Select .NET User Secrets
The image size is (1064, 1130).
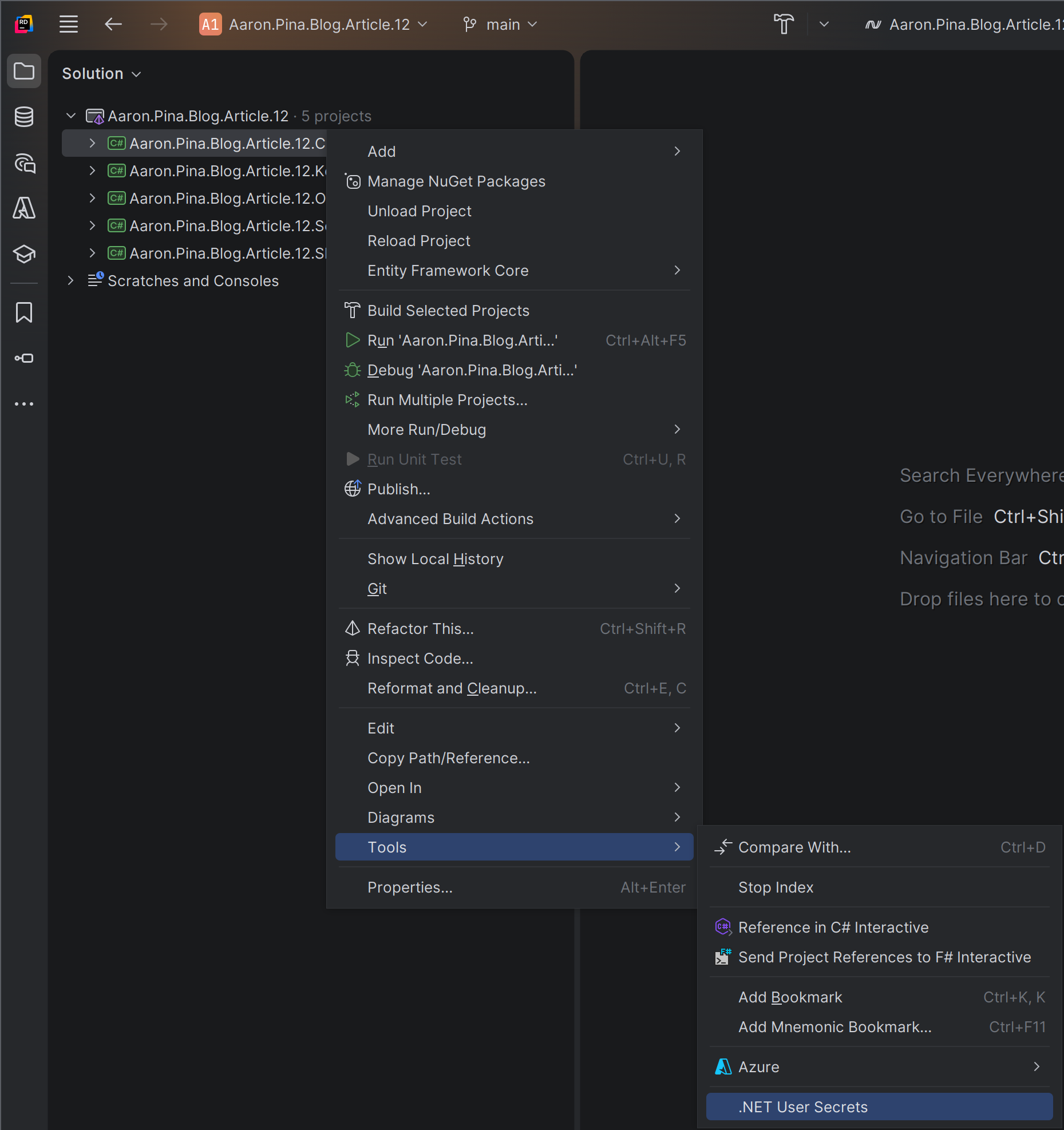[879, 1107]
